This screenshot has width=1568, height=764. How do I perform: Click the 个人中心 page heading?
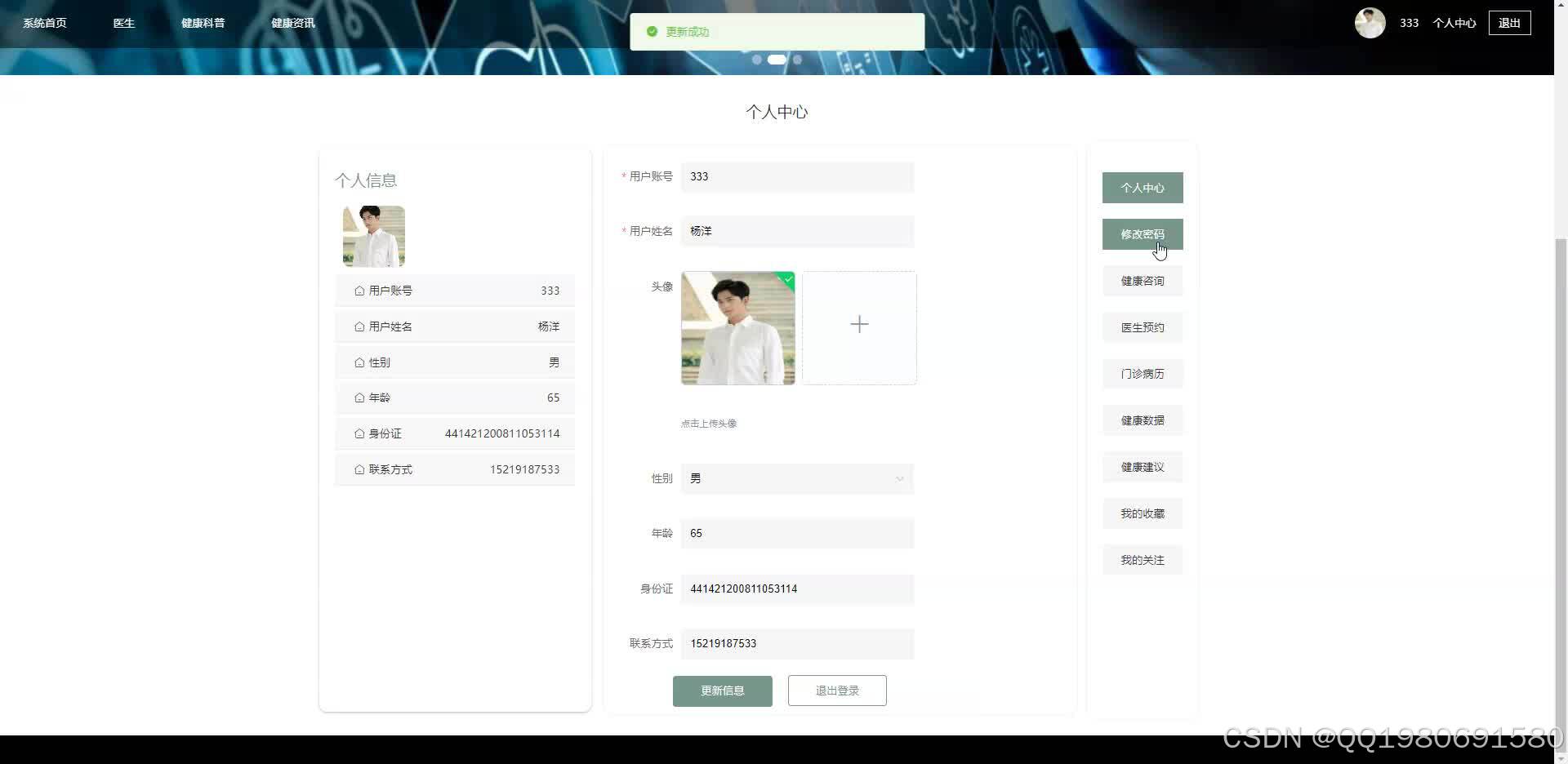pos(777,112)
